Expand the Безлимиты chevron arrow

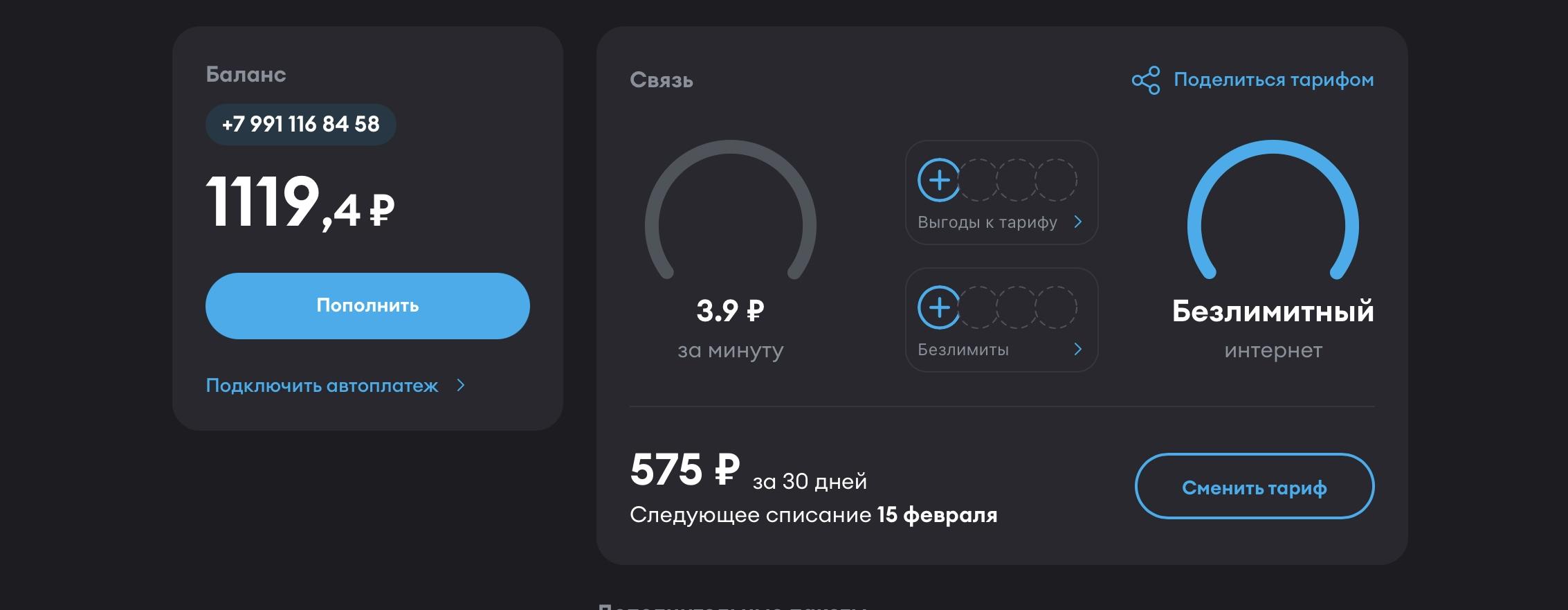pos(1077,349)
